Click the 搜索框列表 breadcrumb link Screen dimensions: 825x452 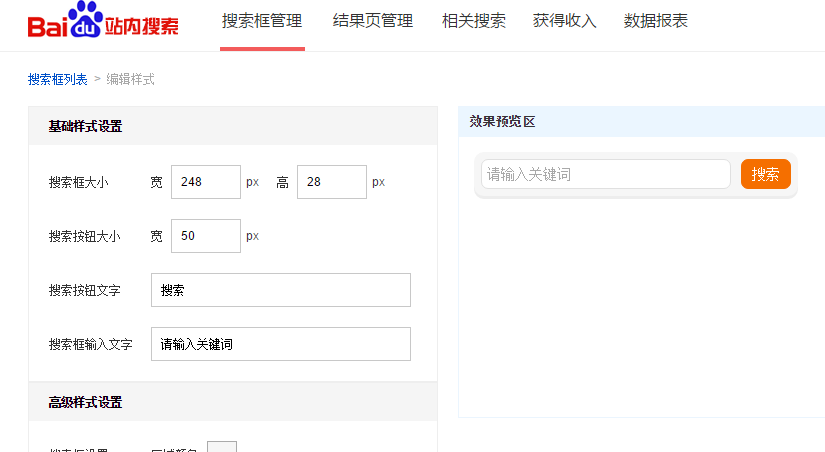[x=58, y=79]
